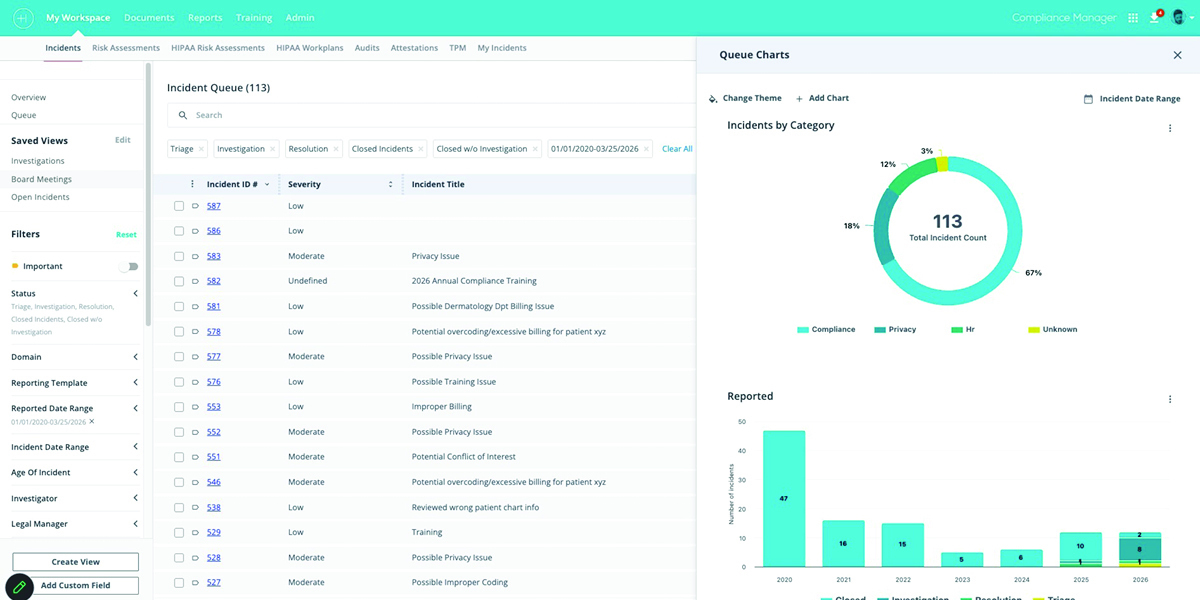
Task: Click the Incident Date Range calendar icon
Action: (x=1088, y=99)
